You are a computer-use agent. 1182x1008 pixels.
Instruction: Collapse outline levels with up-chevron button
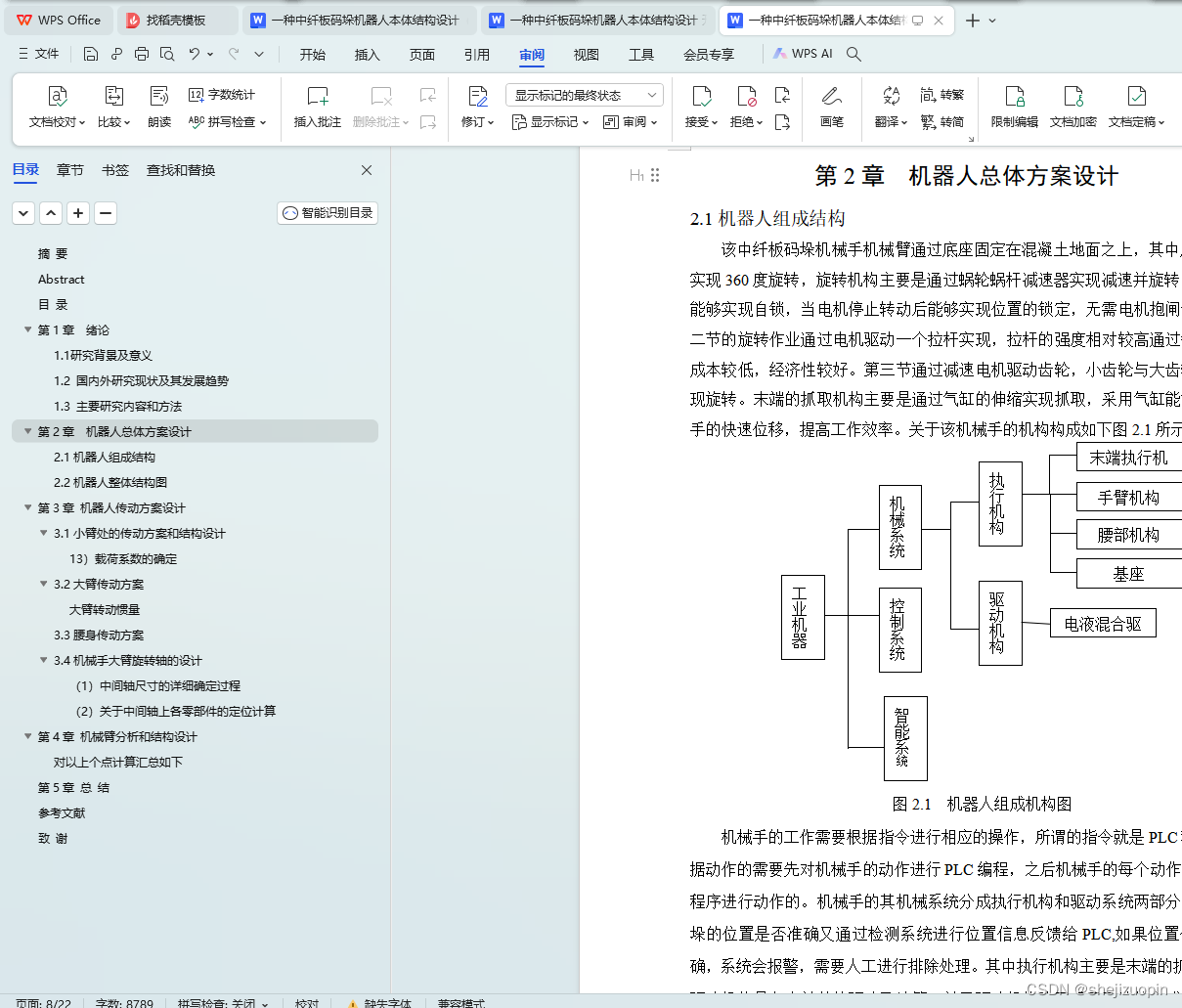[52, 213]
